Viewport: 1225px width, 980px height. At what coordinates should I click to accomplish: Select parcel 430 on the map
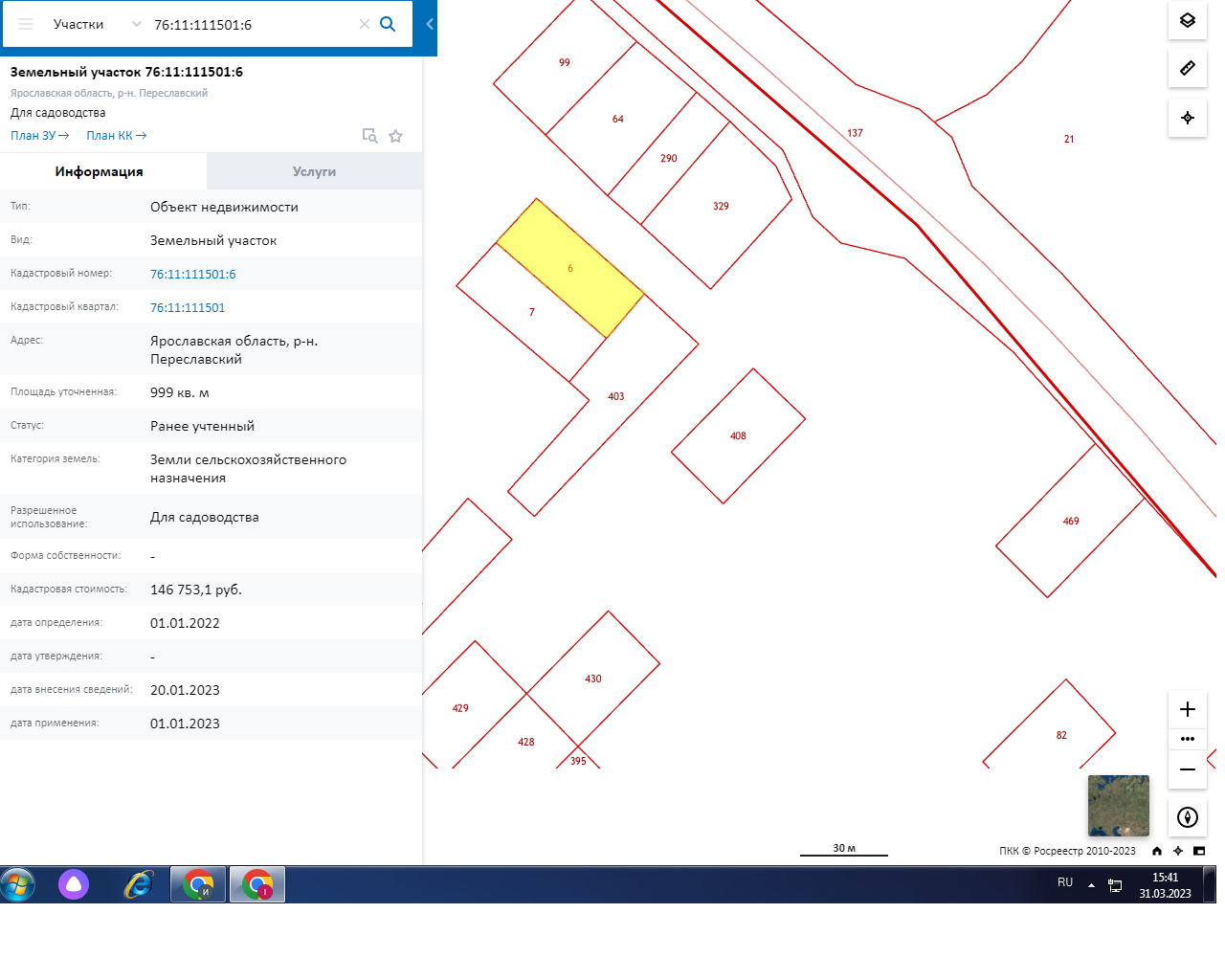tap(593, 679)
